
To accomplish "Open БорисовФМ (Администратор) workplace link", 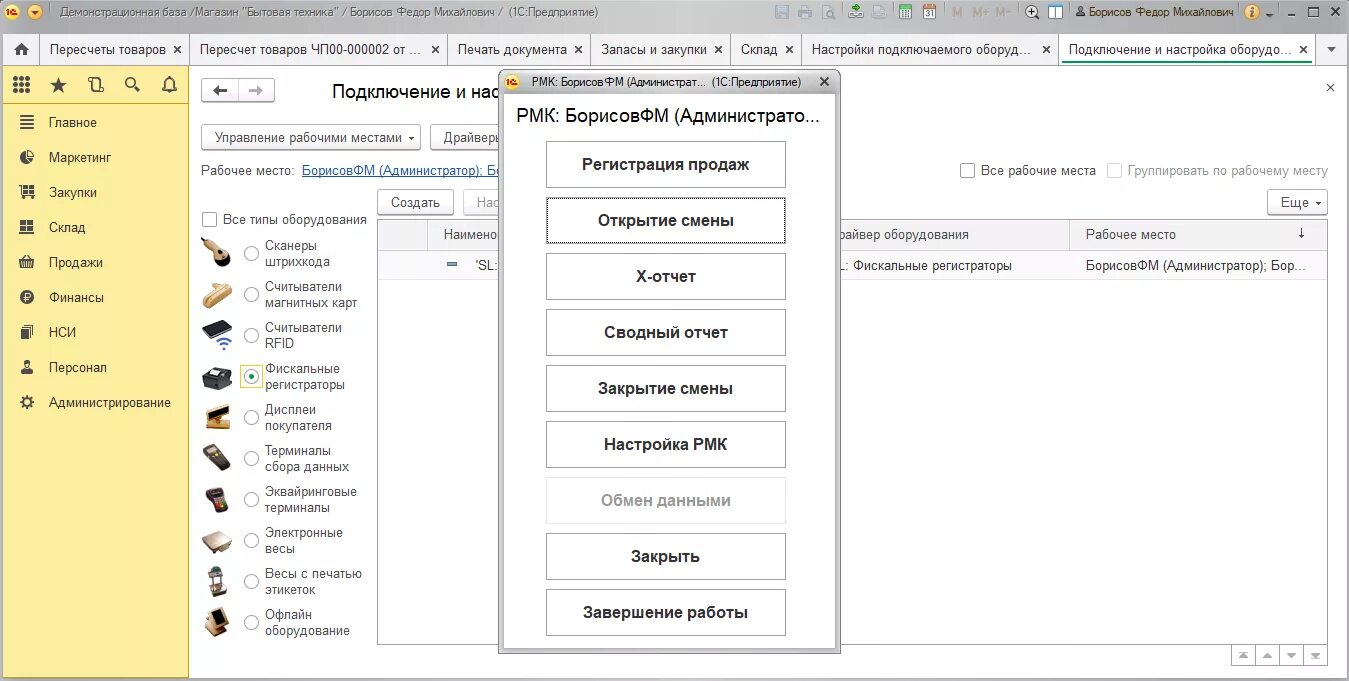I will click(399, 170).
